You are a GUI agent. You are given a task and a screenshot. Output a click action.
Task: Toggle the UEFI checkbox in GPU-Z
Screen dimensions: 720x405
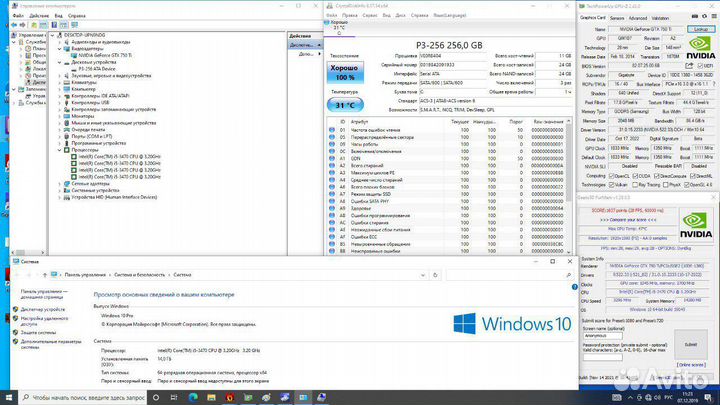coord(700,66)
